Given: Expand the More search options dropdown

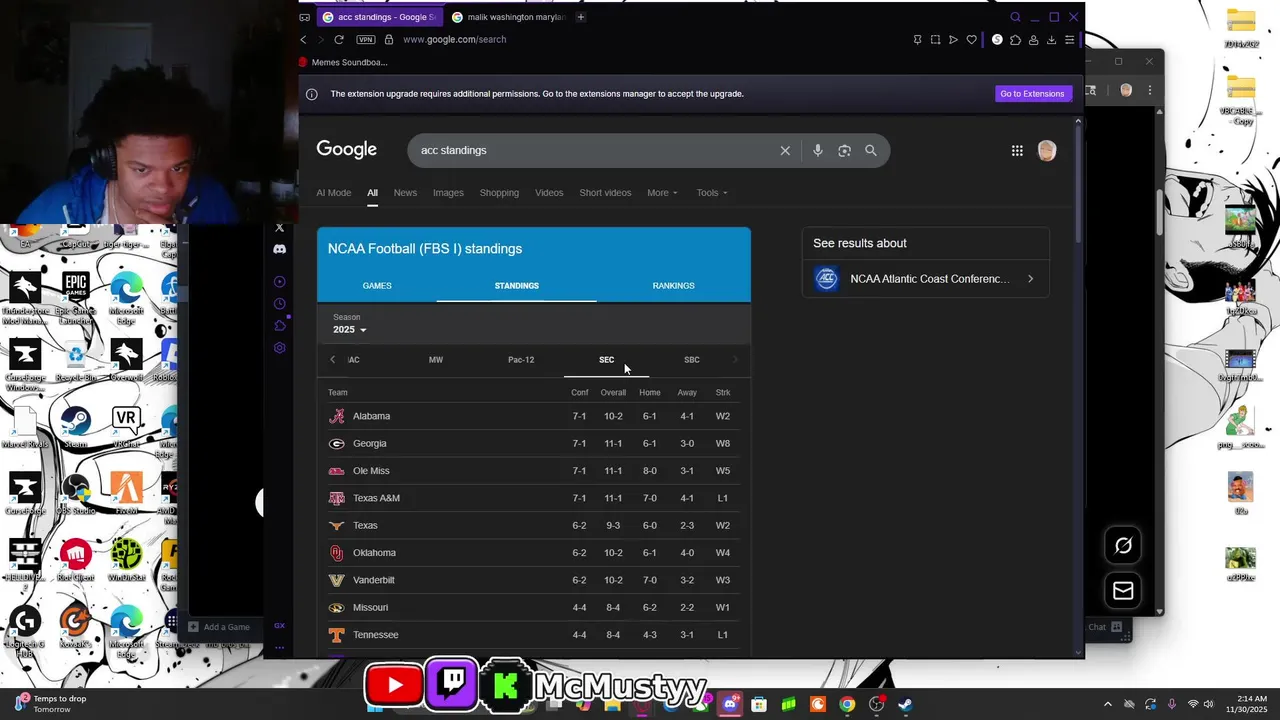Looking at the screenshot, I should tap(662, 192).
